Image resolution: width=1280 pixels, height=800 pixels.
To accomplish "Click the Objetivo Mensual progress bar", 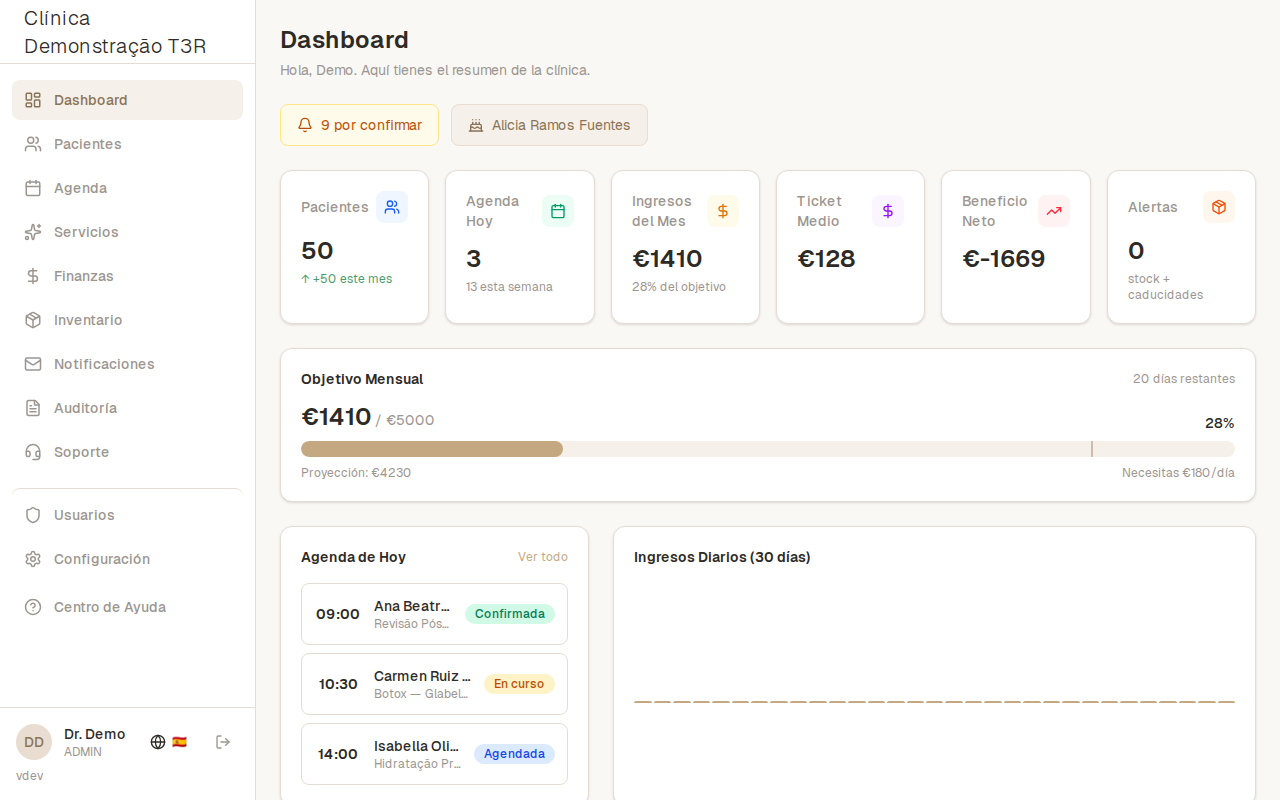I will point(768,449).
